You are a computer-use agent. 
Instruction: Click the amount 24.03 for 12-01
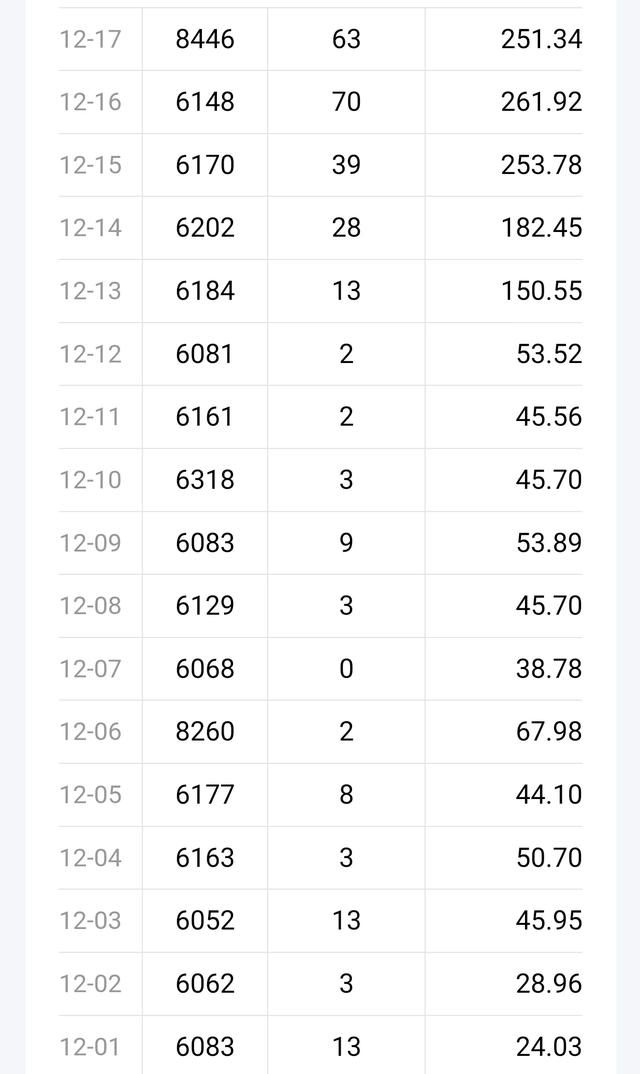(x=549, y=1047)
